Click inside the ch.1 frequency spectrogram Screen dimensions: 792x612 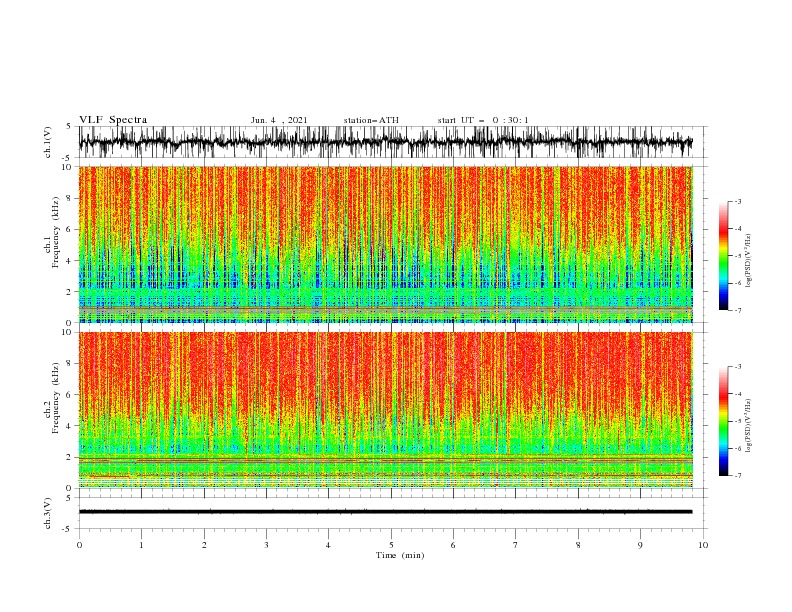[385, 244]
